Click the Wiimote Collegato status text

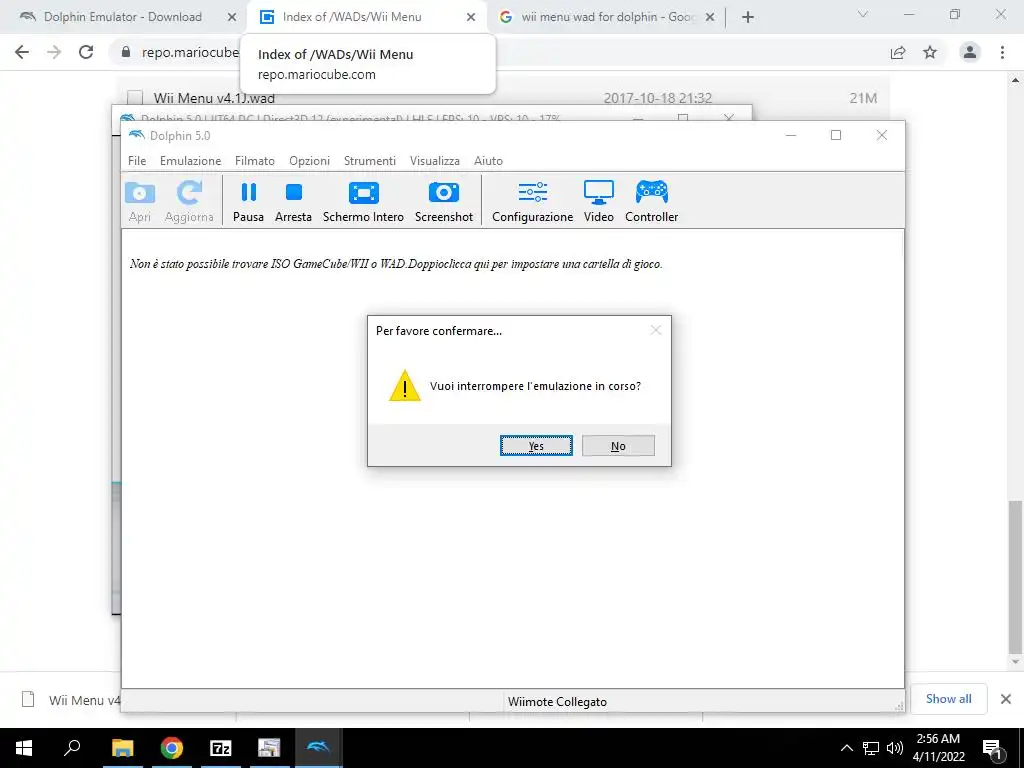tap(557, 701)
